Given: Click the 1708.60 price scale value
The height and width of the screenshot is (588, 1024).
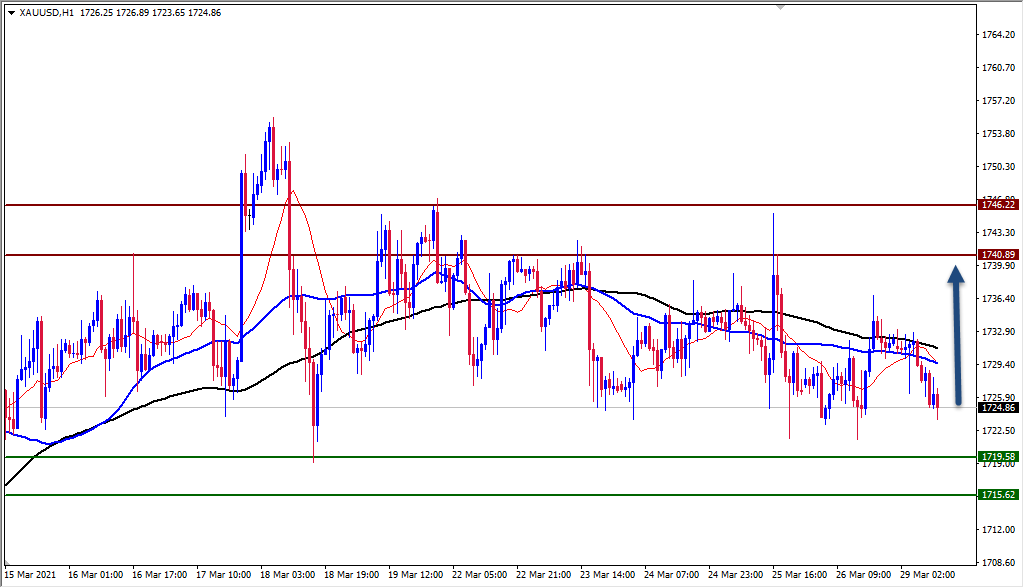Looking at the screenshot, I should point(999,563).
